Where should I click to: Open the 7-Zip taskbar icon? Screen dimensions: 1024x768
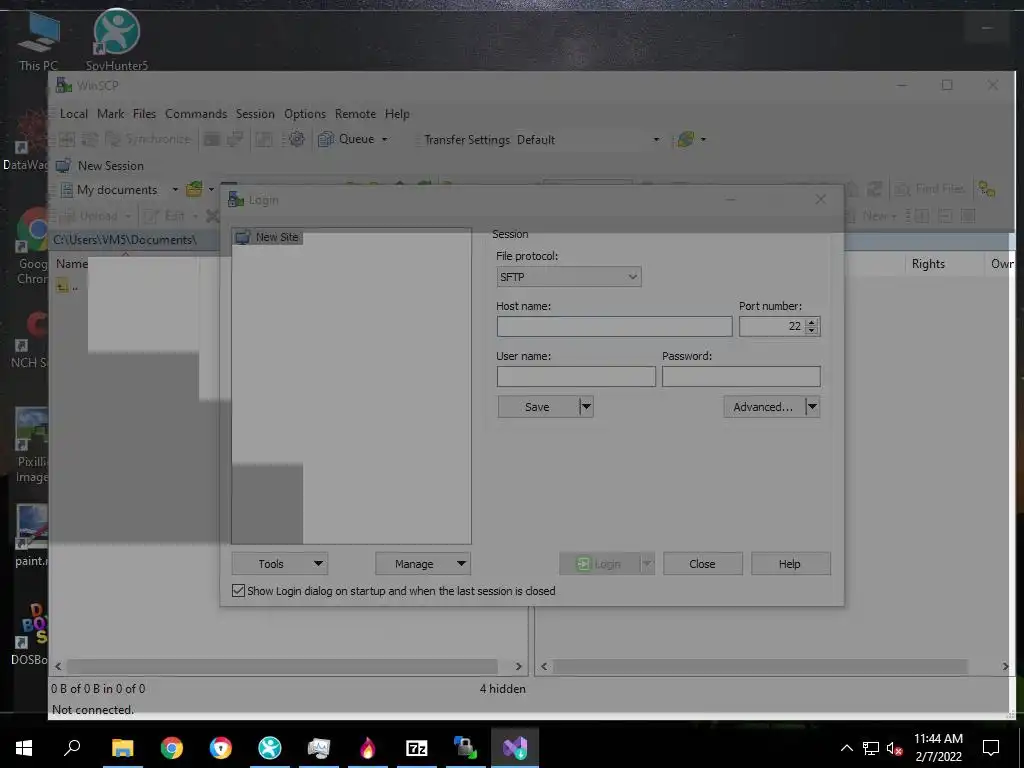pos(417,748)
